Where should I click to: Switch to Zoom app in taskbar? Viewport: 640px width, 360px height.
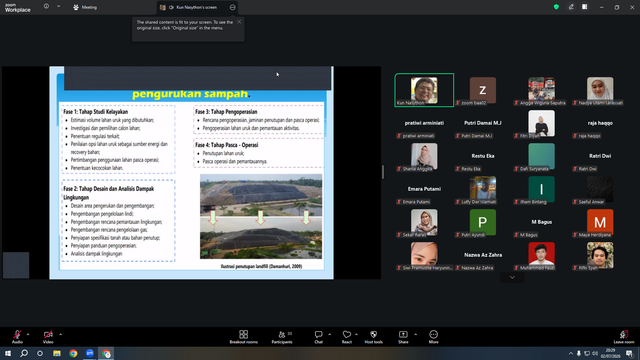coord(90,353)
